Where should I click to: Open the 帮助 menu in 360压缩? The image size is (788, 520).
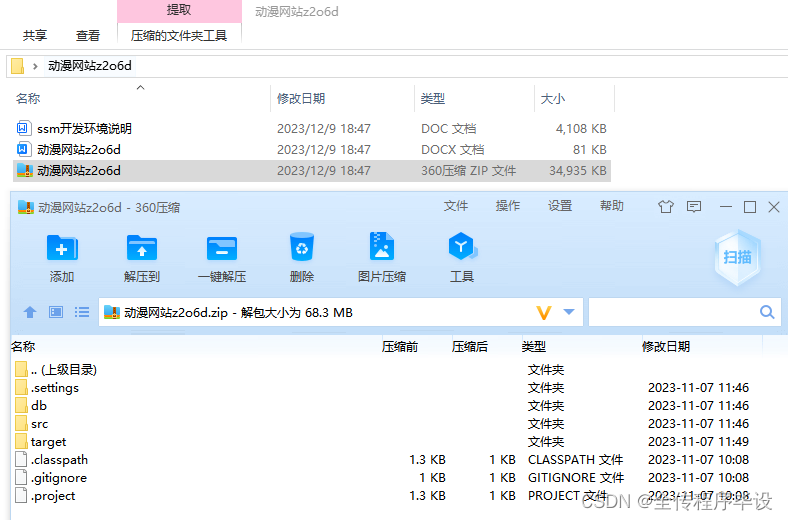tap(612, 206)
